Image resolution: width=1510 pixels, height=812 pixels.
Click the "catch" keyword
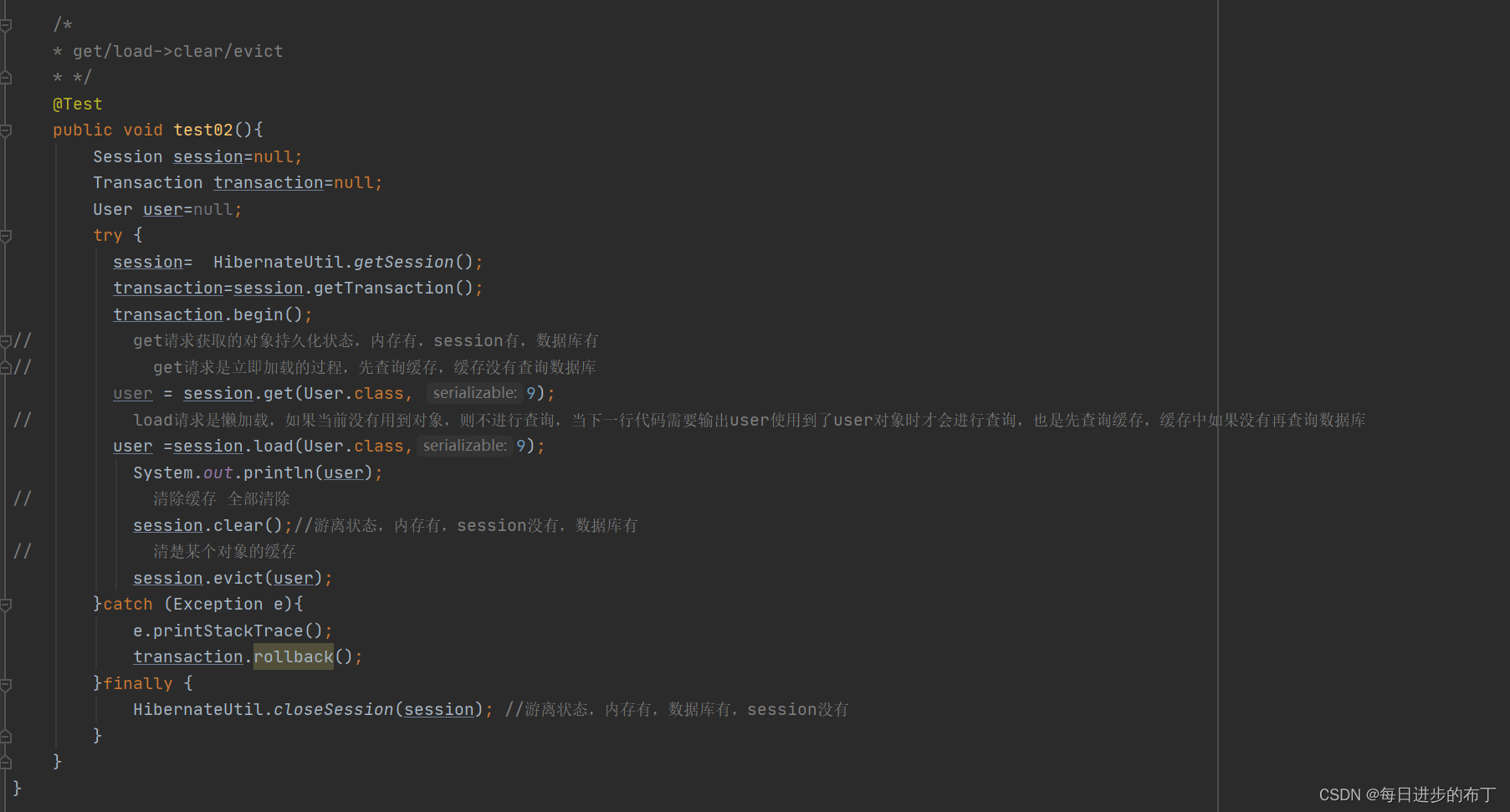(128, 605)
